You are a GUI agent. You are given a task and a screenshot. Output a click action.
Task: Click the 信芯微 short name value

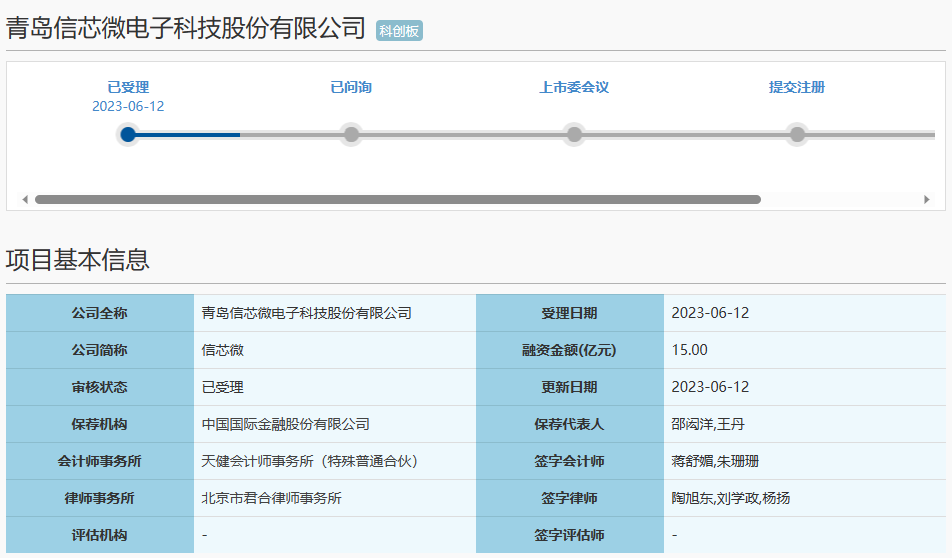pos(223,350)
